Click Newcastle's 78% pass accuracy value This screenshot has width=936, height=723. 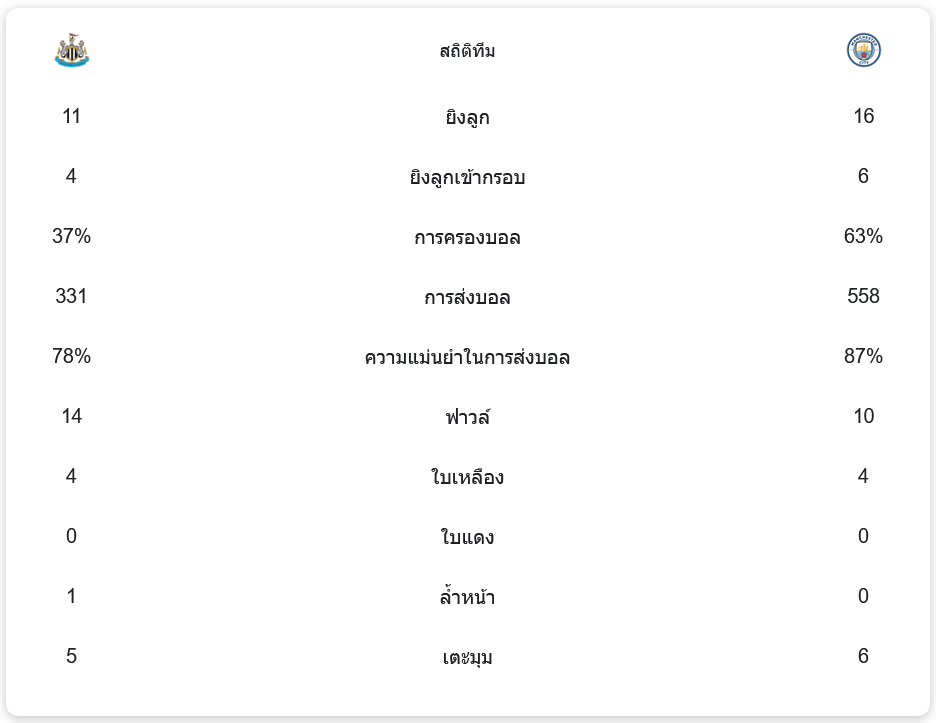point(72,357)
